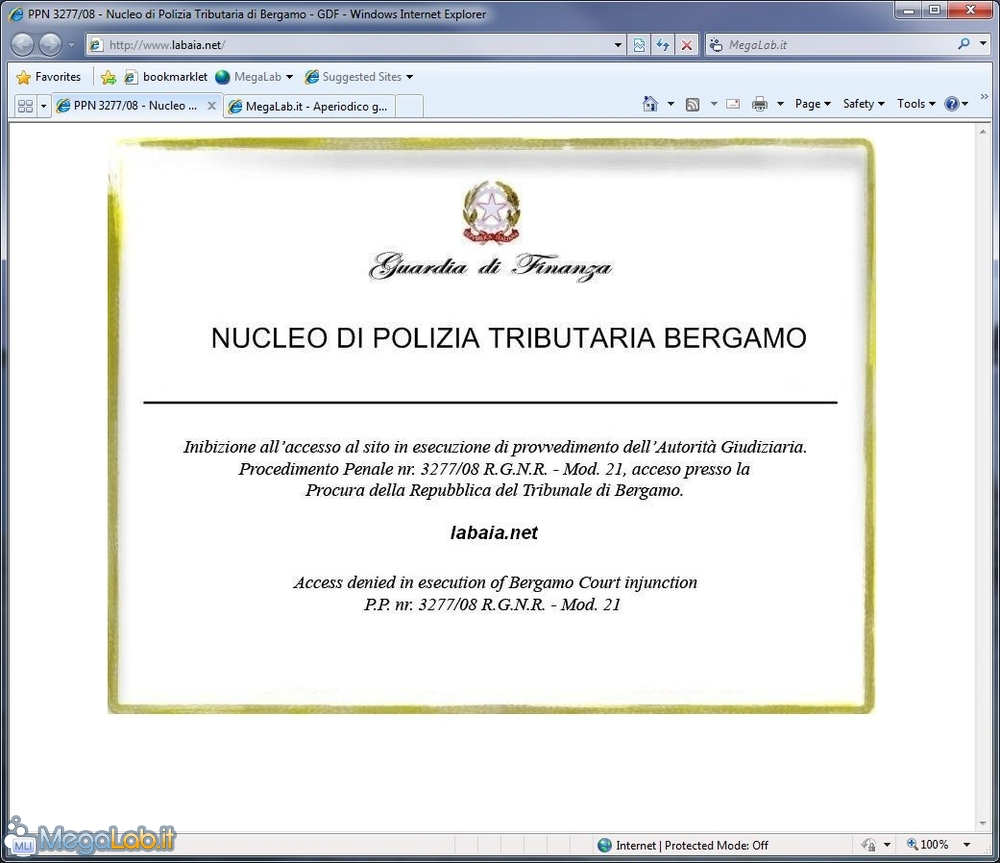Open the zoom level dropdown arrow
The height and width of the screenshot is (863, 1000).
point(967,845)
